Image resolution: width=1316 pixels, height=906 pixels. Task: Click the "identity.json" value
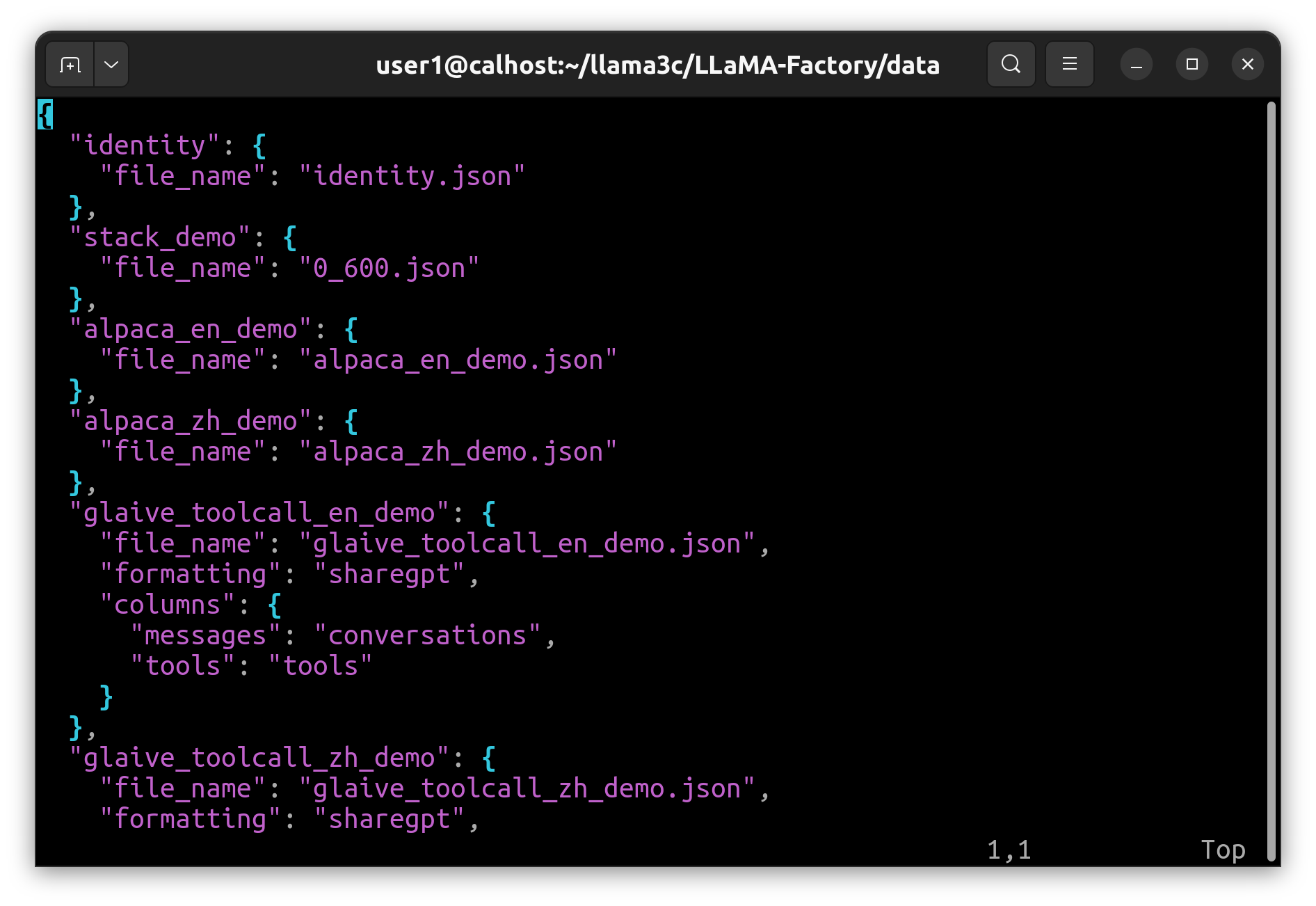412,176
